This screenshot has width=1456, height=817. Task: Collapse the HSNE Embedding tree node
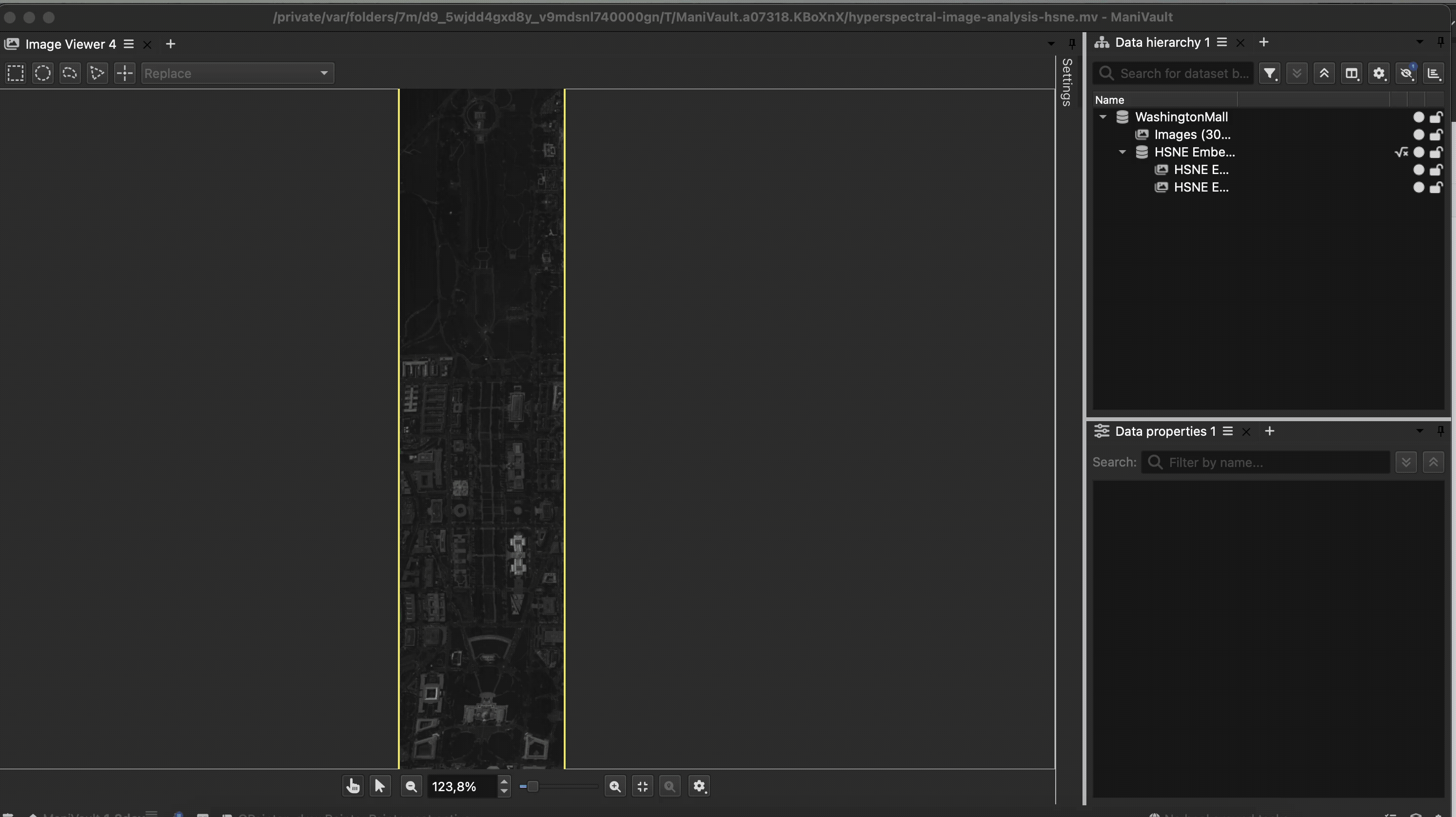(1122, 152)
